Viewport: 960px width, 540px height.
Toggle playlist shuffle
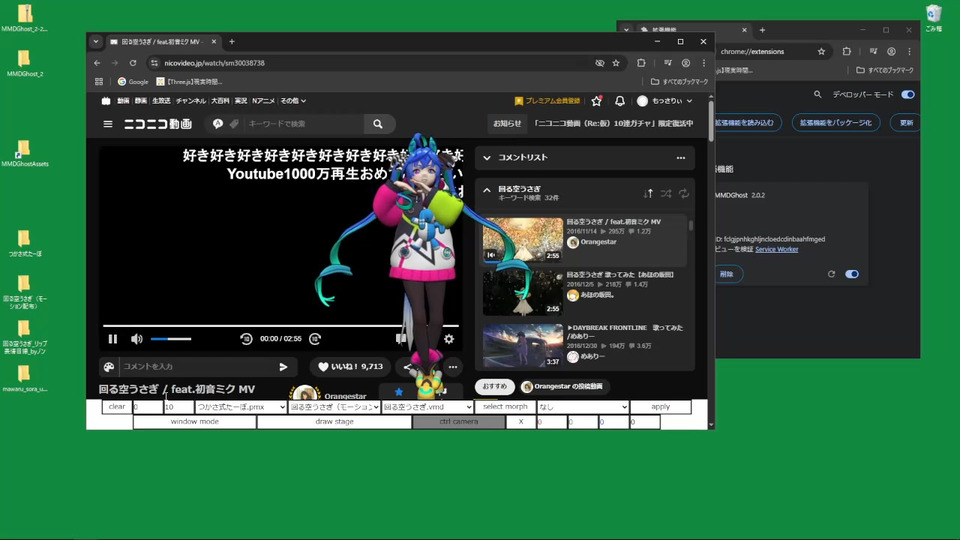click(666, 193)
